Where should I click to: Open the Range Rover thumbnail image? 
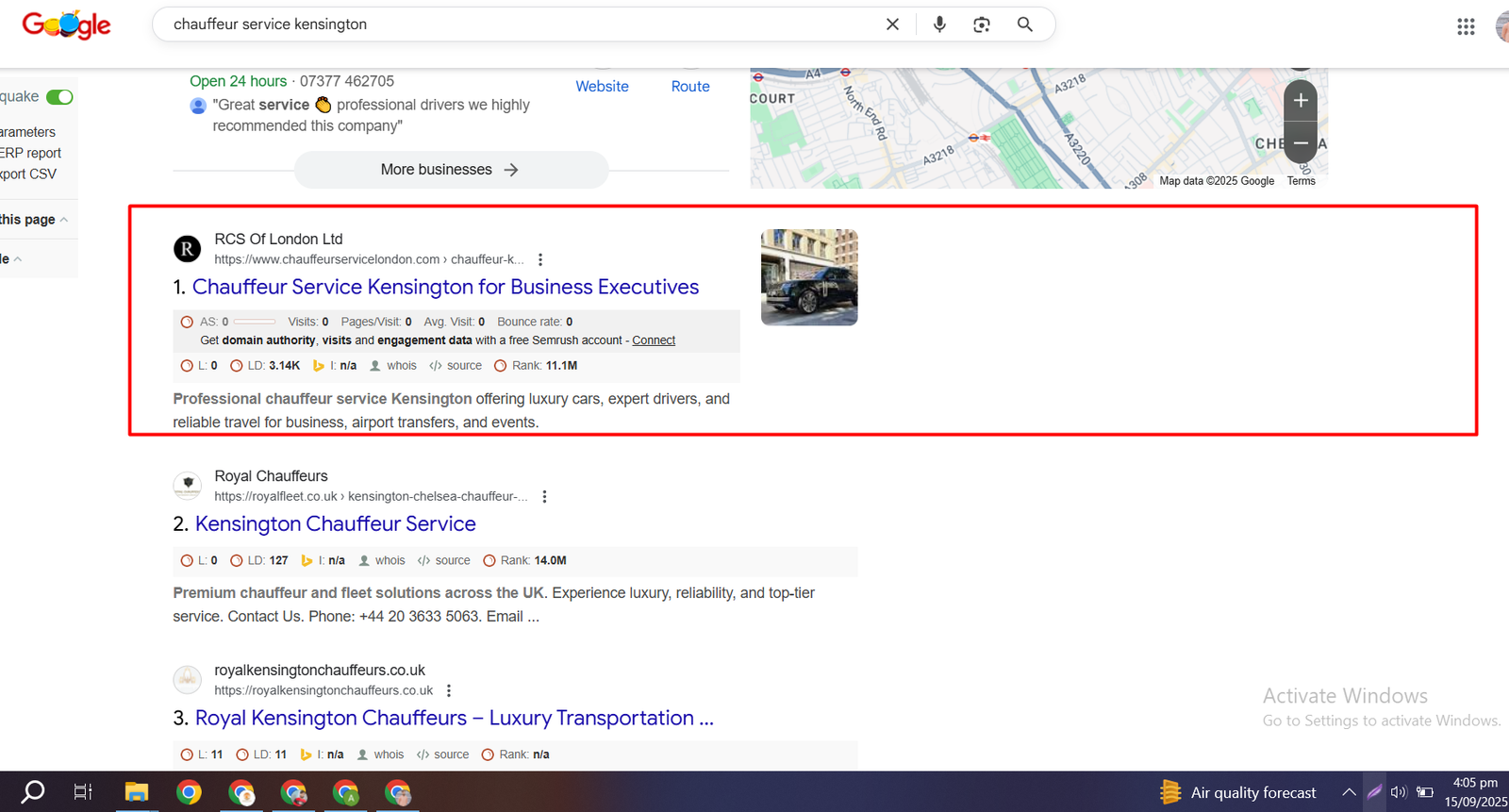click(x=809, y=277)
